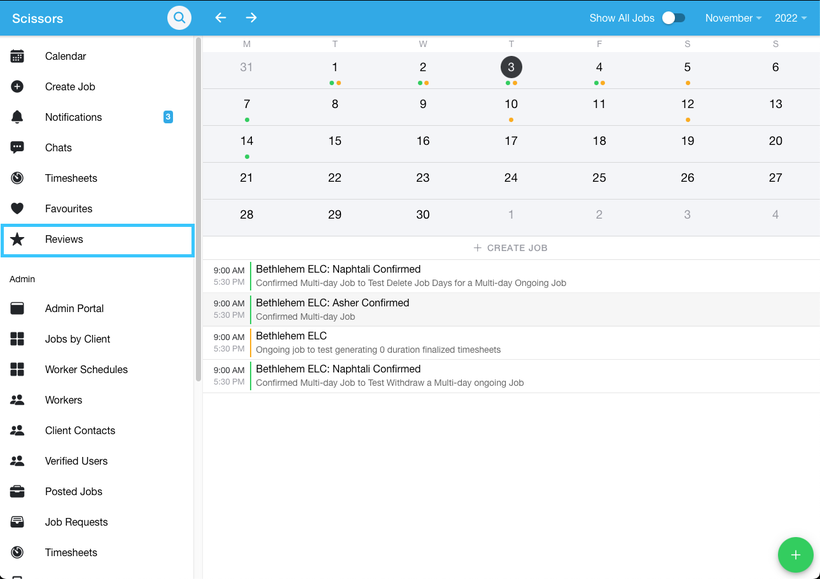Open Create Job in the sidebar
The image size is (820, 579).
click(x=70, y=86)
